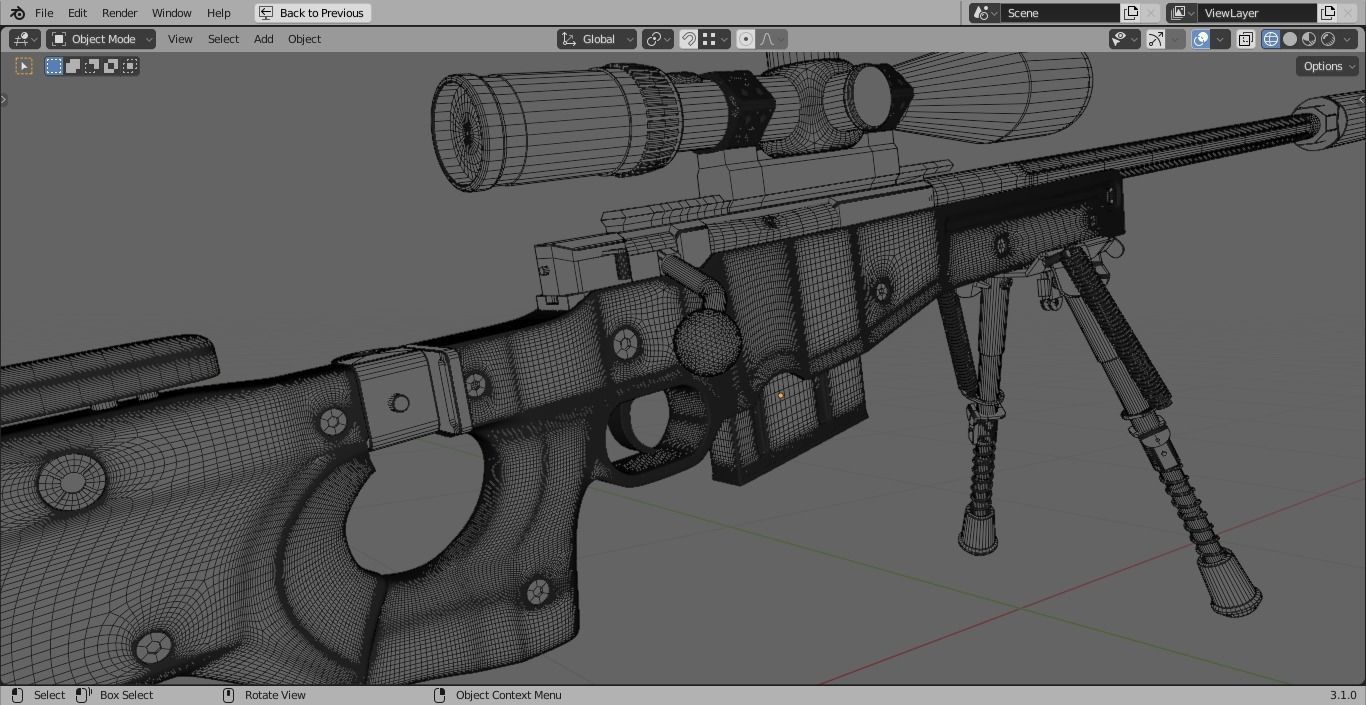Click the orange object origin dot
Viewport: 1366px width, 705px height.
(781, 395)
